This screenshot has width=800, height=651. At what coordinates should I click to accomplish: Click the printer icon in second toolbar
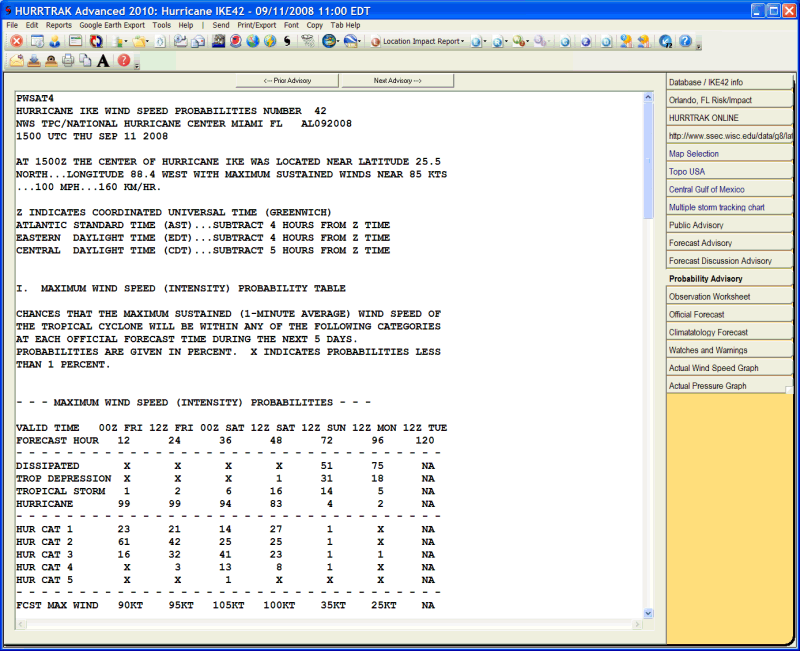(x=68, y=61)
